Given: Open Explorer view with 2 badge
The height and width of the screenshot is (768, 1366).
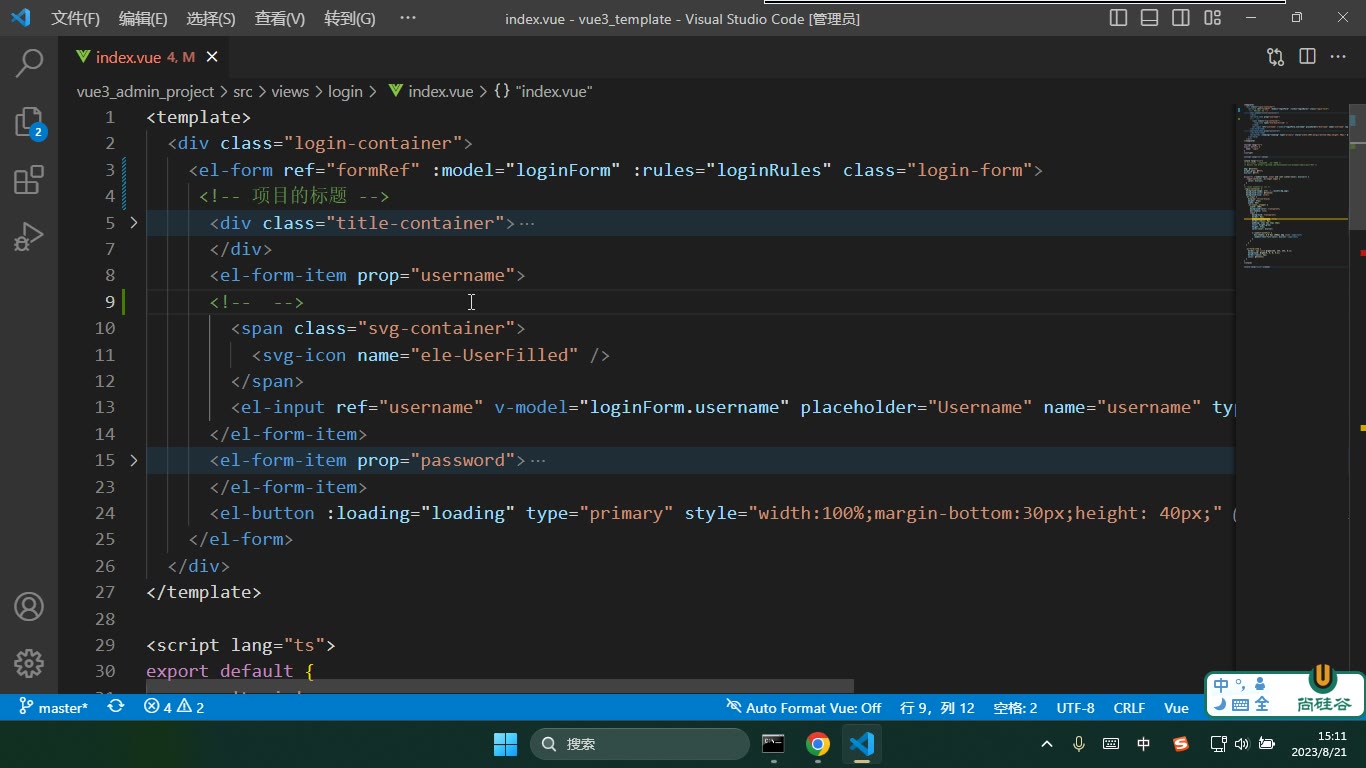Looking at the screenshot, I should [x=29, y=122].
